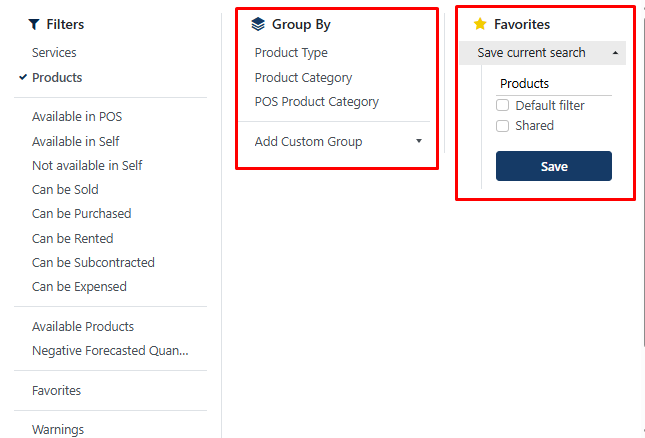This screenshot has height=438, width=645.
Task: Choose the Available Products filter
Action: click(83, 326)
